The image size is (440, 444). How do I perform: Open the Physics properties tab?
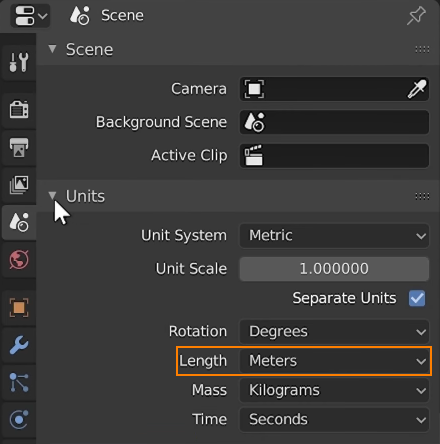[x=19, y=419]
